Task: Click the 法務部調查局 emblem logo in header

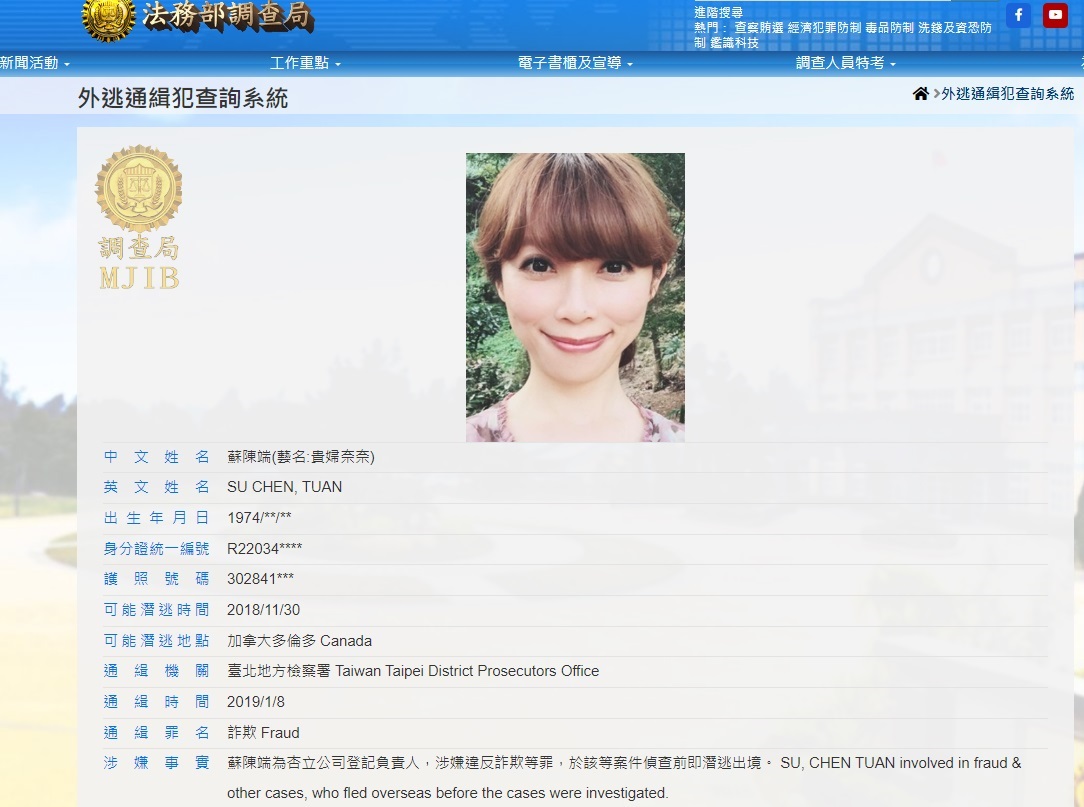Action: [x=109, y=19]
